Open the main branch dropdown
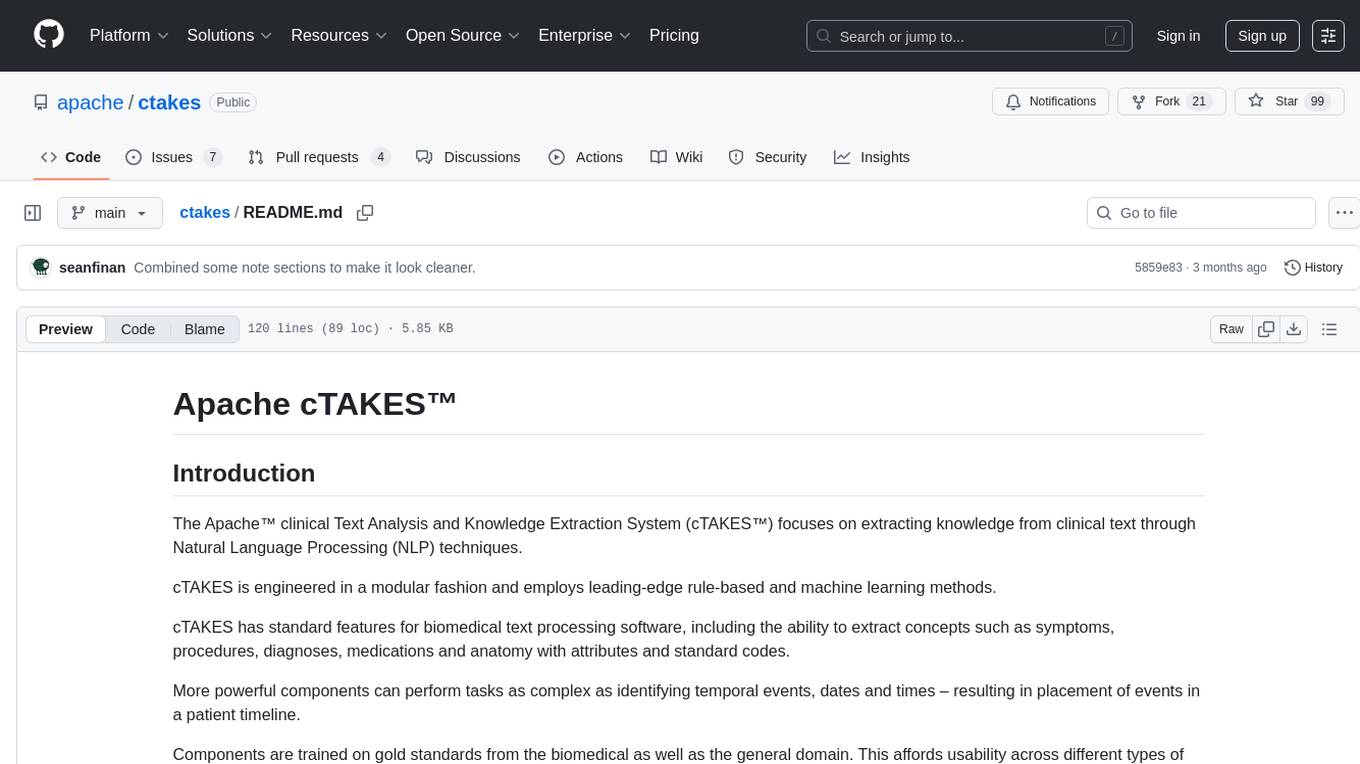The height and width of the screenshot is (764, 1360). (110, 213)
